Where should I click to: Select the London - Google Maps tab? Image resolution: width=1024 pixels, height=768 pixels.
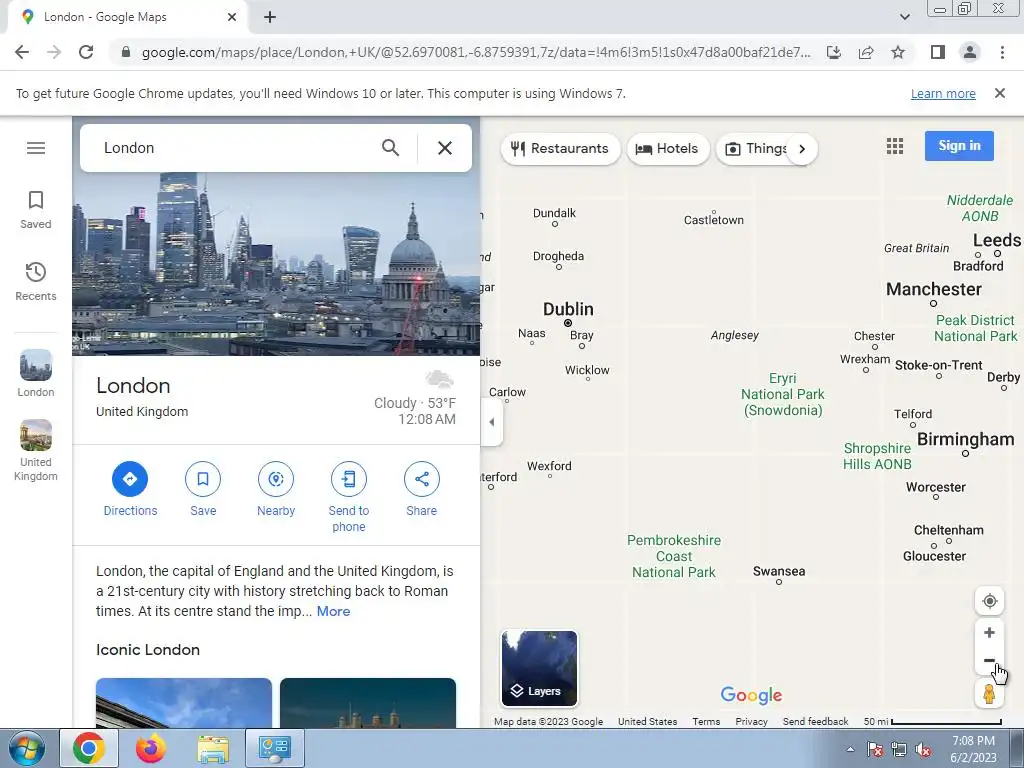[127, 17]
